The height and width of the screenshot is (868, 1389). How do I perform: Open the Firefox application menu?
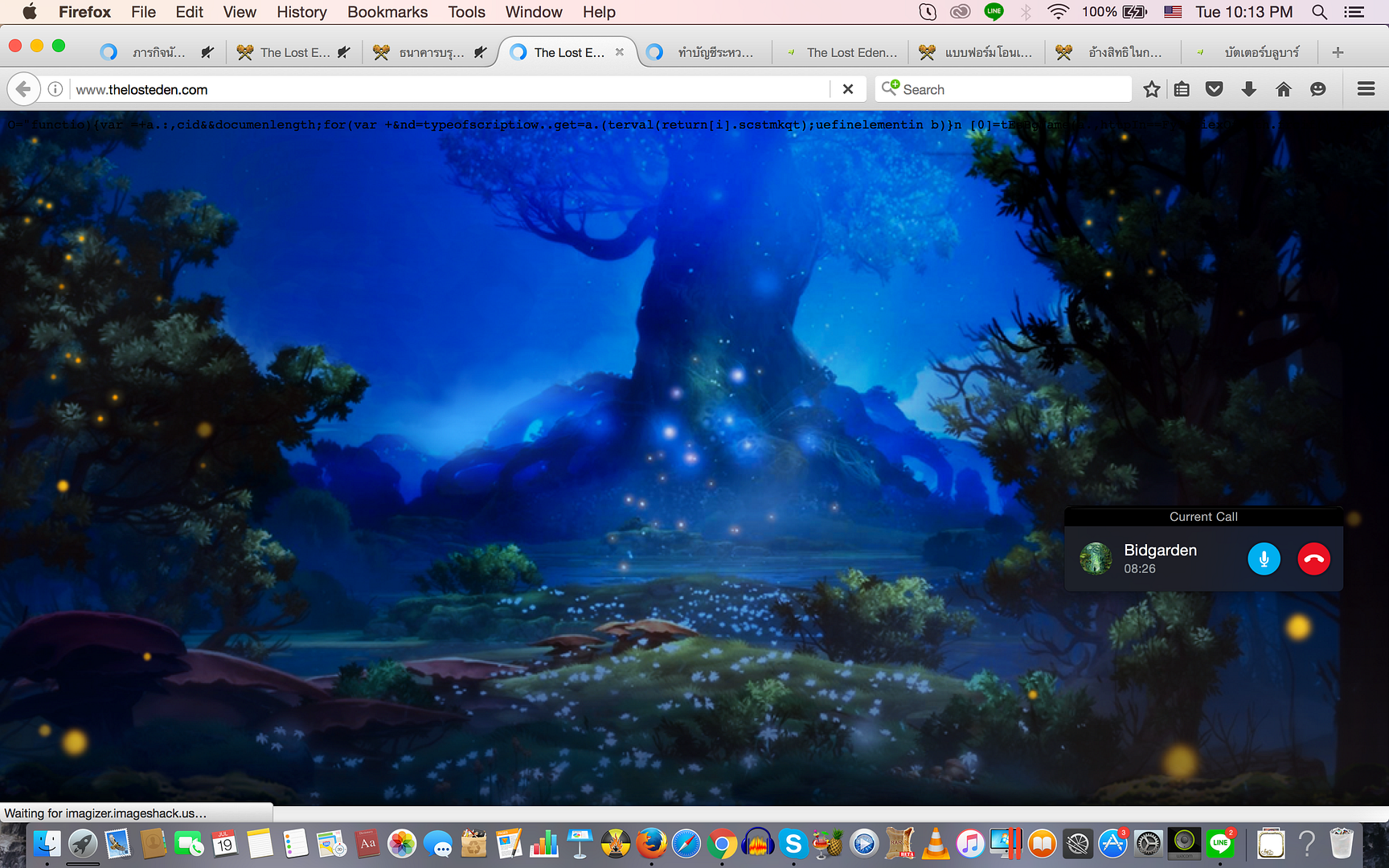coord(84,12)
